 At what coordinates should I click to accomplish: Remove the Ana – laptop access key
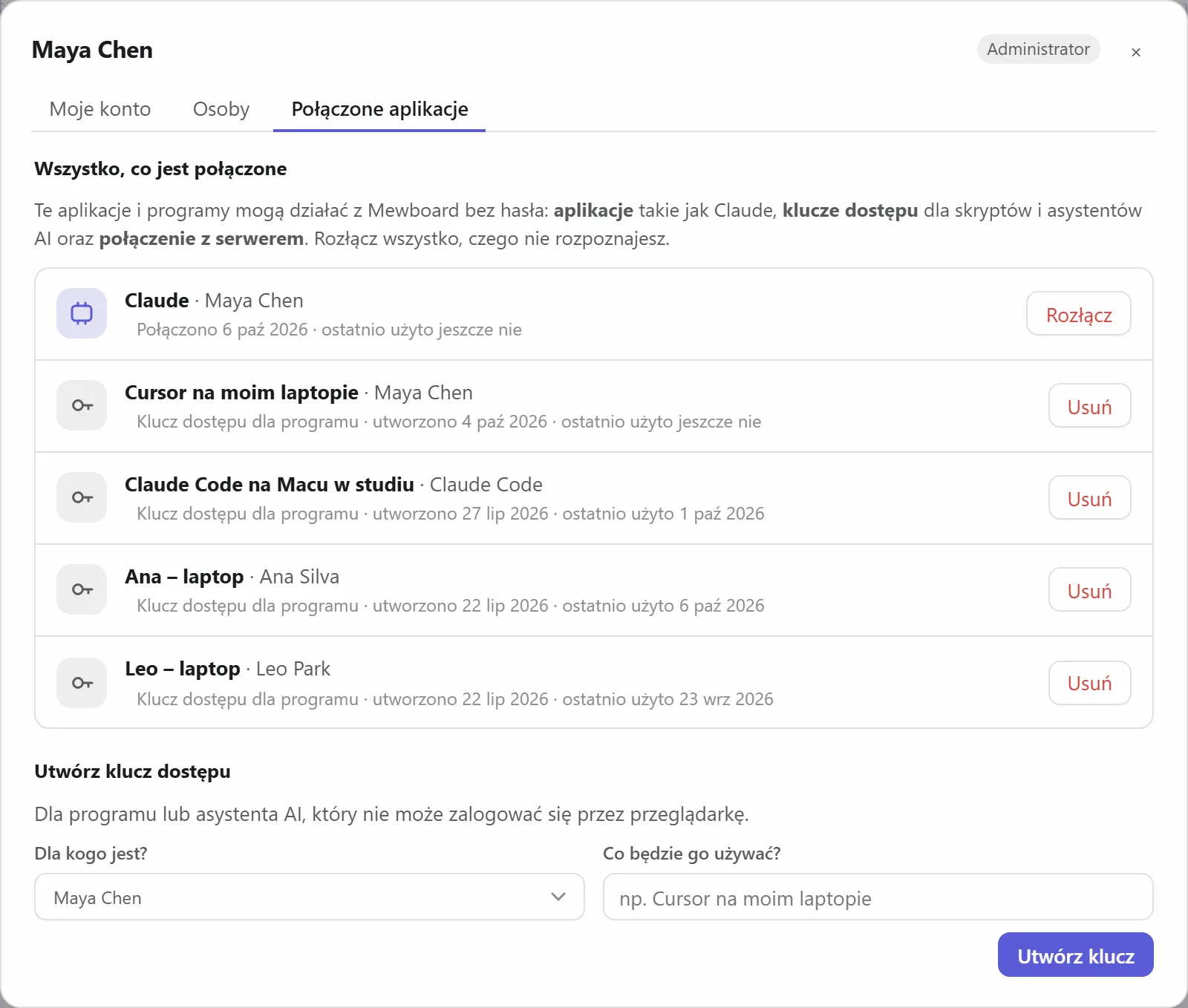tap(1089, 590)
